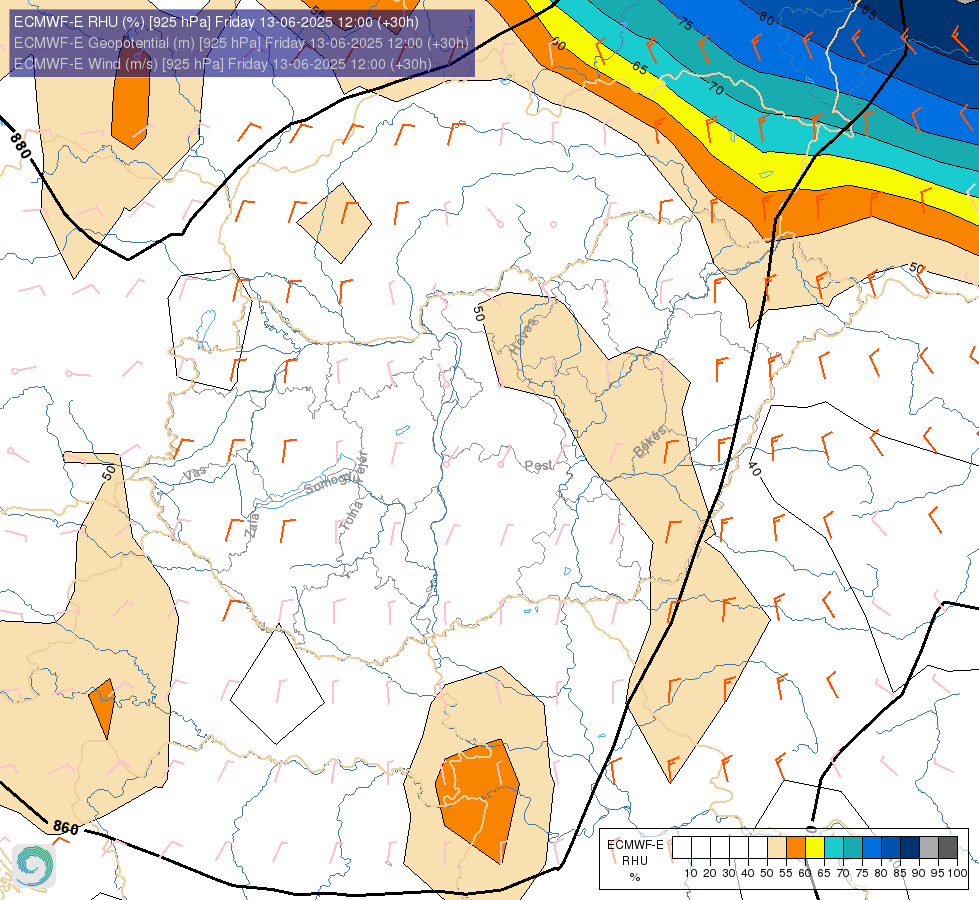
Task: Click the "Tolna" county label
Action: click(352, 515)
